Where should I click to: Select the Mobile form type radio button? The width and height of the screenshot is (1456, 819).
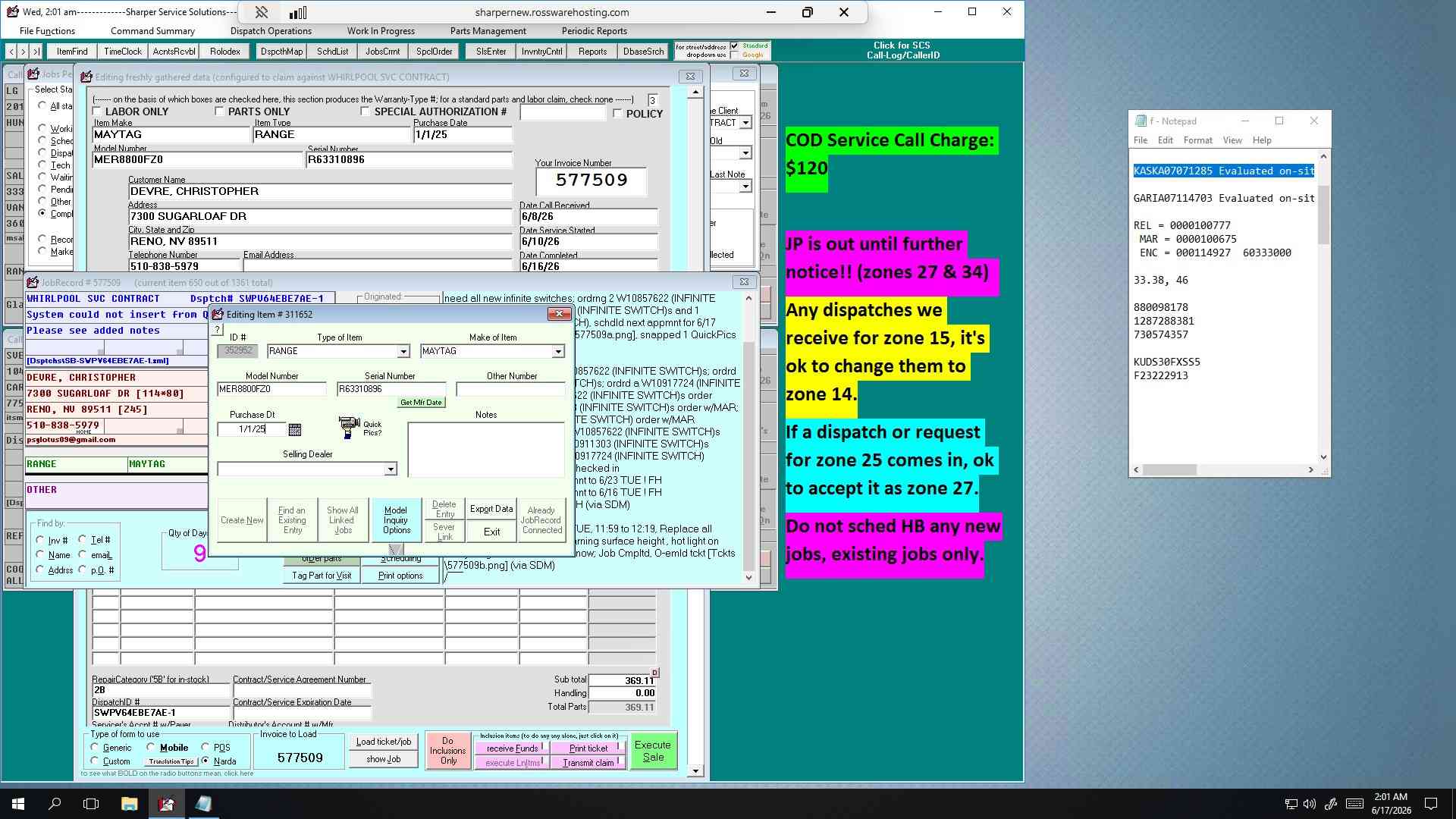tap(151, 747)
